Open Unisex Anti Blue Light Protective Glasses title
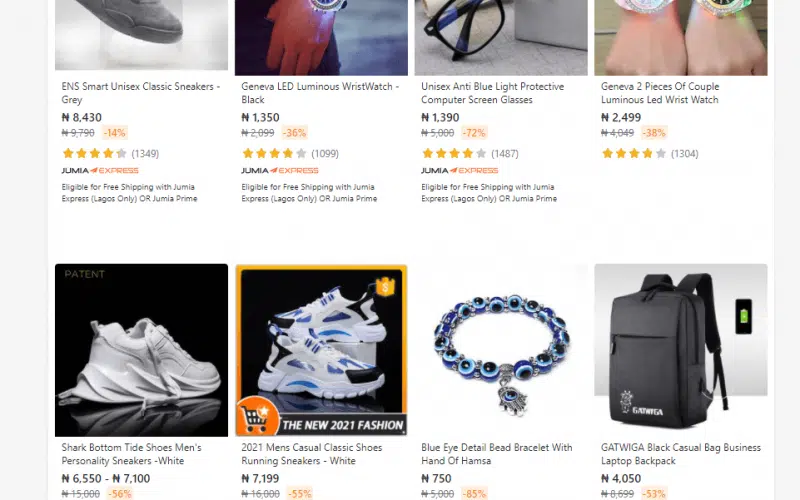 (492, 93)
